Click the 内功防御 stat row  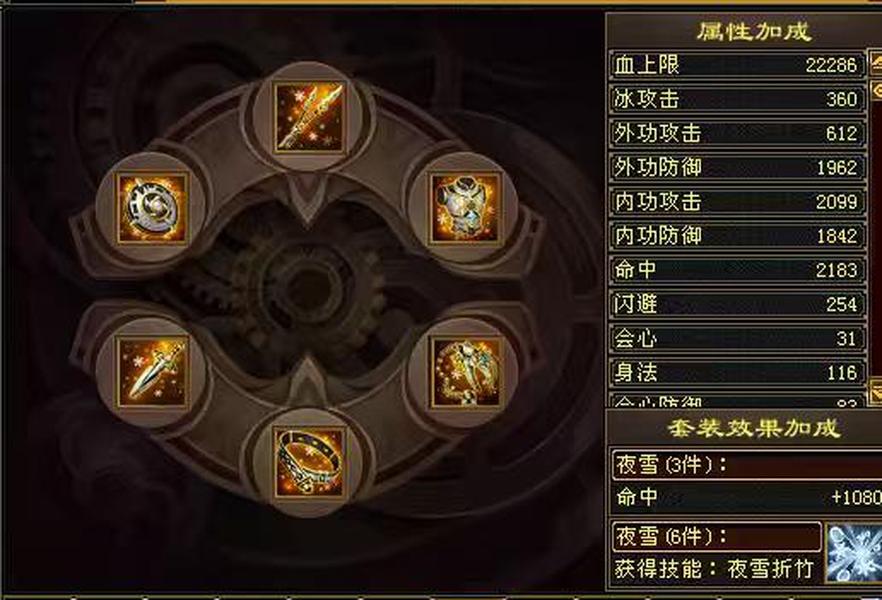click(737, 236)
